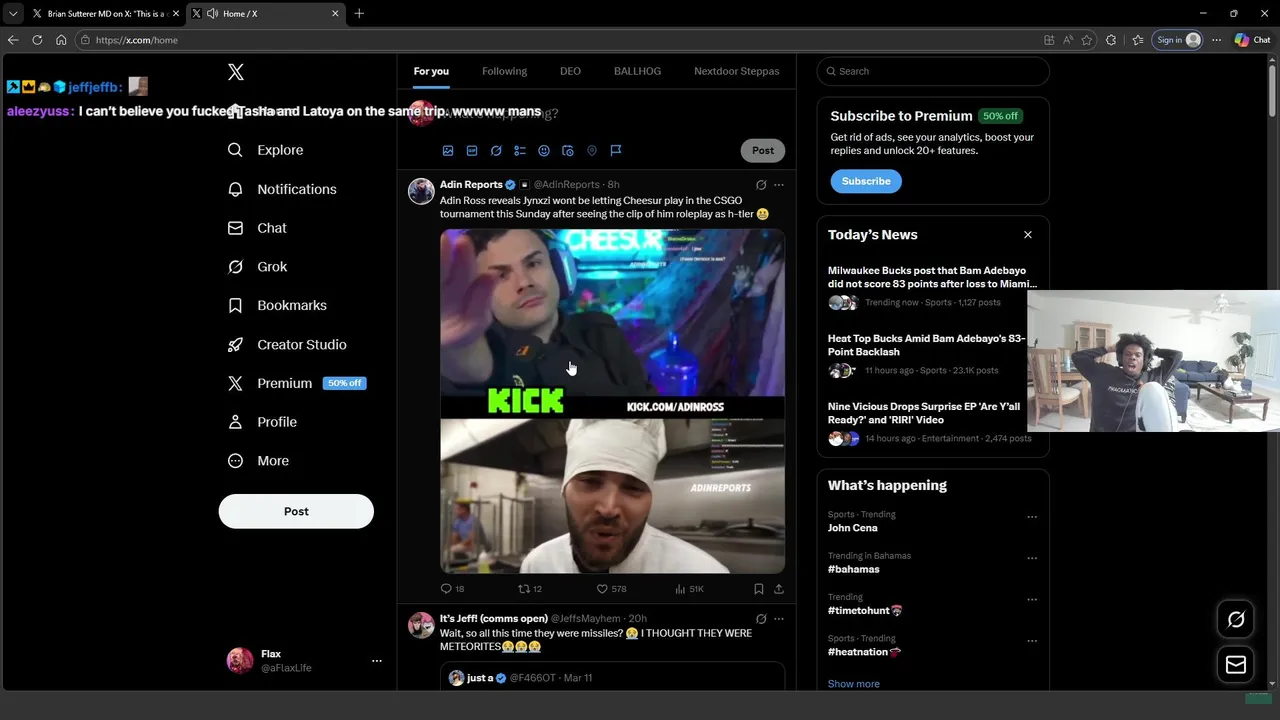Click the Grok icon on the Adin Reports post
Image resolution: width=1280 pixels, height=720 pixels.
tap(761, 185)
